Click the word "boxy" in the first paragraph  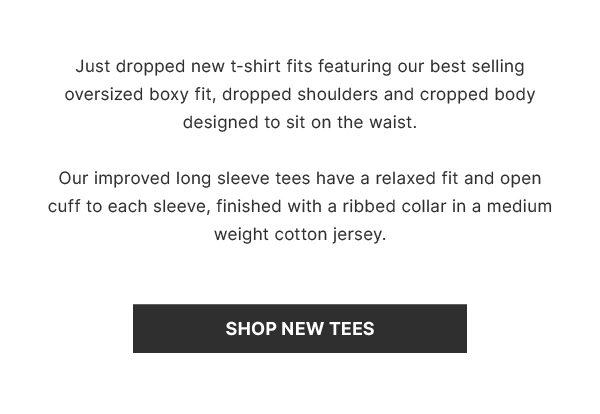point(169,95)
